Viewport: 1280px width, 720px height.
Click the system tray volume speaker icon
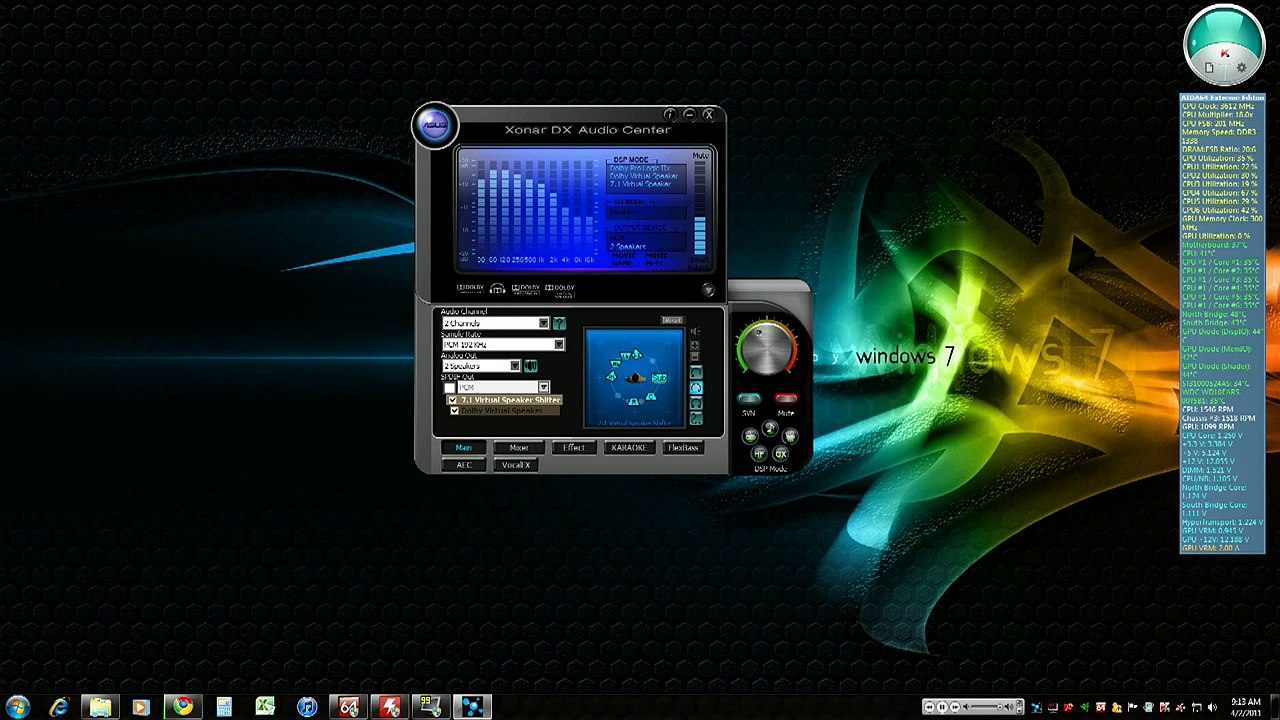coord(1212,708)
